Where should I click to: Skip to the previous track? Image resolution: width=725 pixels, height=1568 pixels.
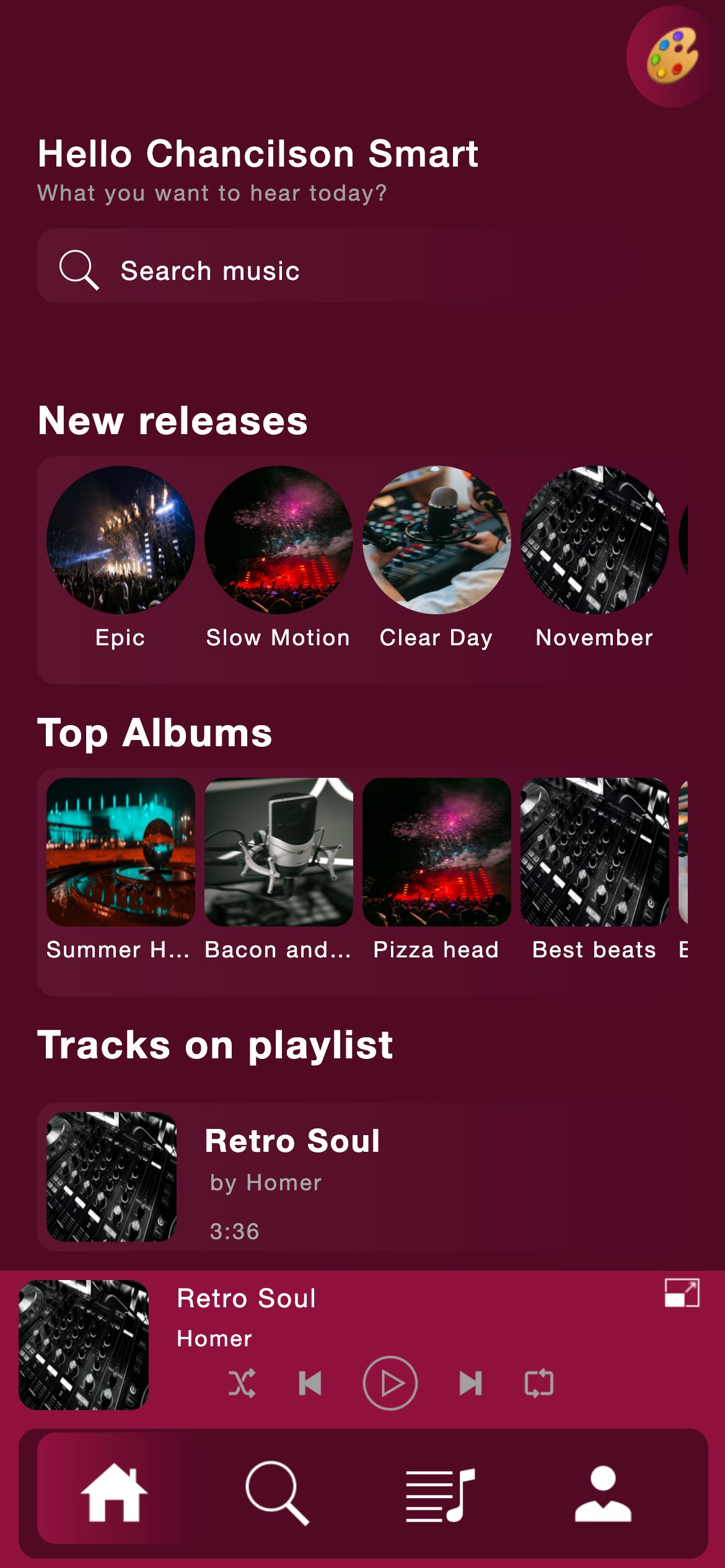coord(310,1383)
